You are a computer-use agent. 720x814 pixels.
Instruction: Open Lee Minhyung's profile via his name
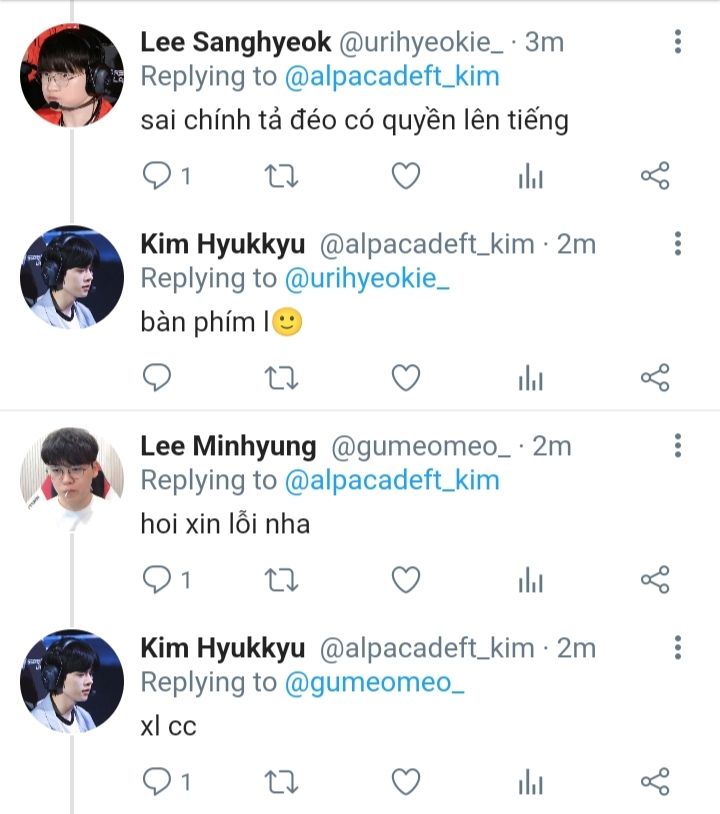228,445
